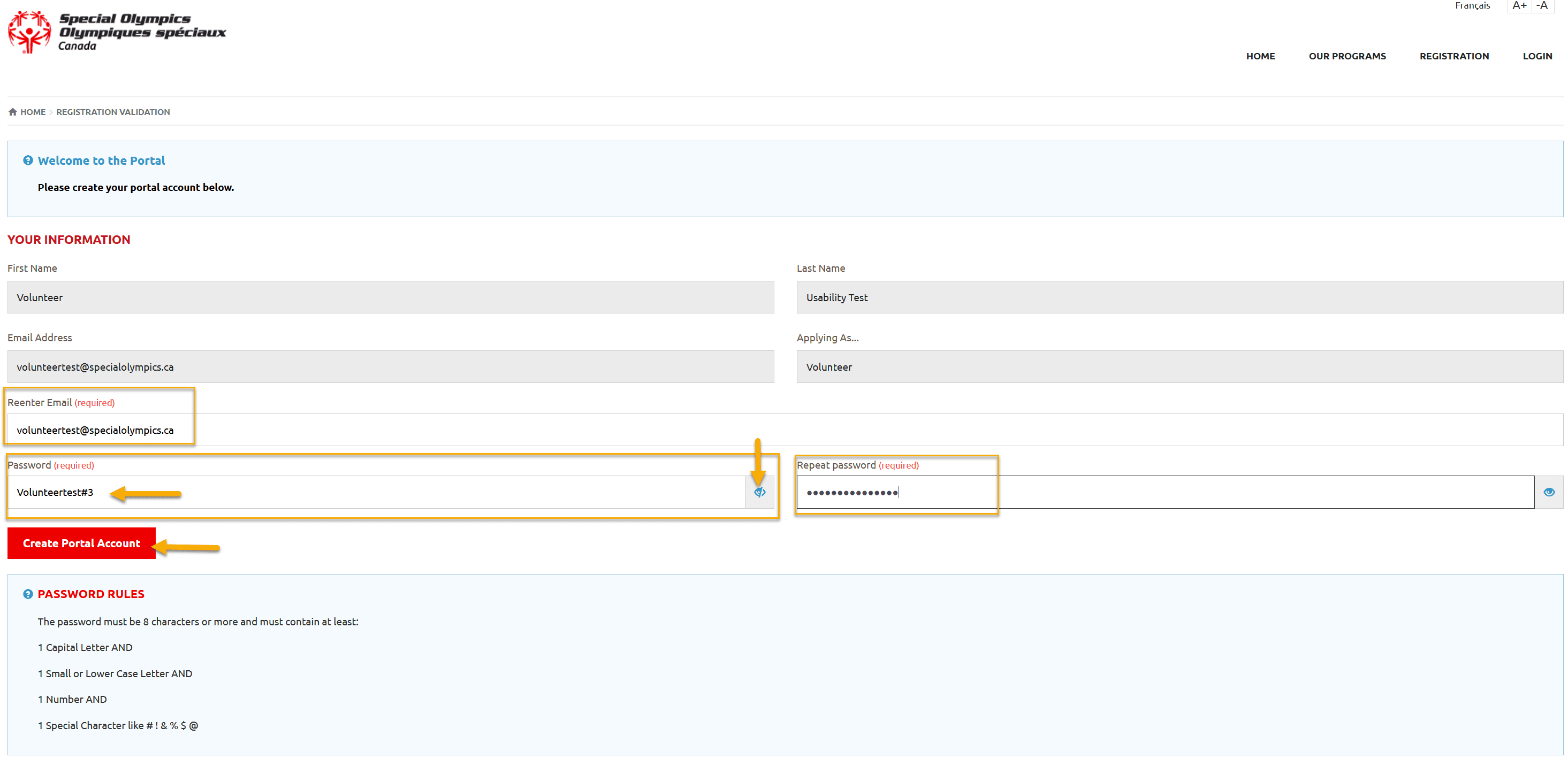
Task: Increase font size with A+ button
Action: coord(1519,5)
